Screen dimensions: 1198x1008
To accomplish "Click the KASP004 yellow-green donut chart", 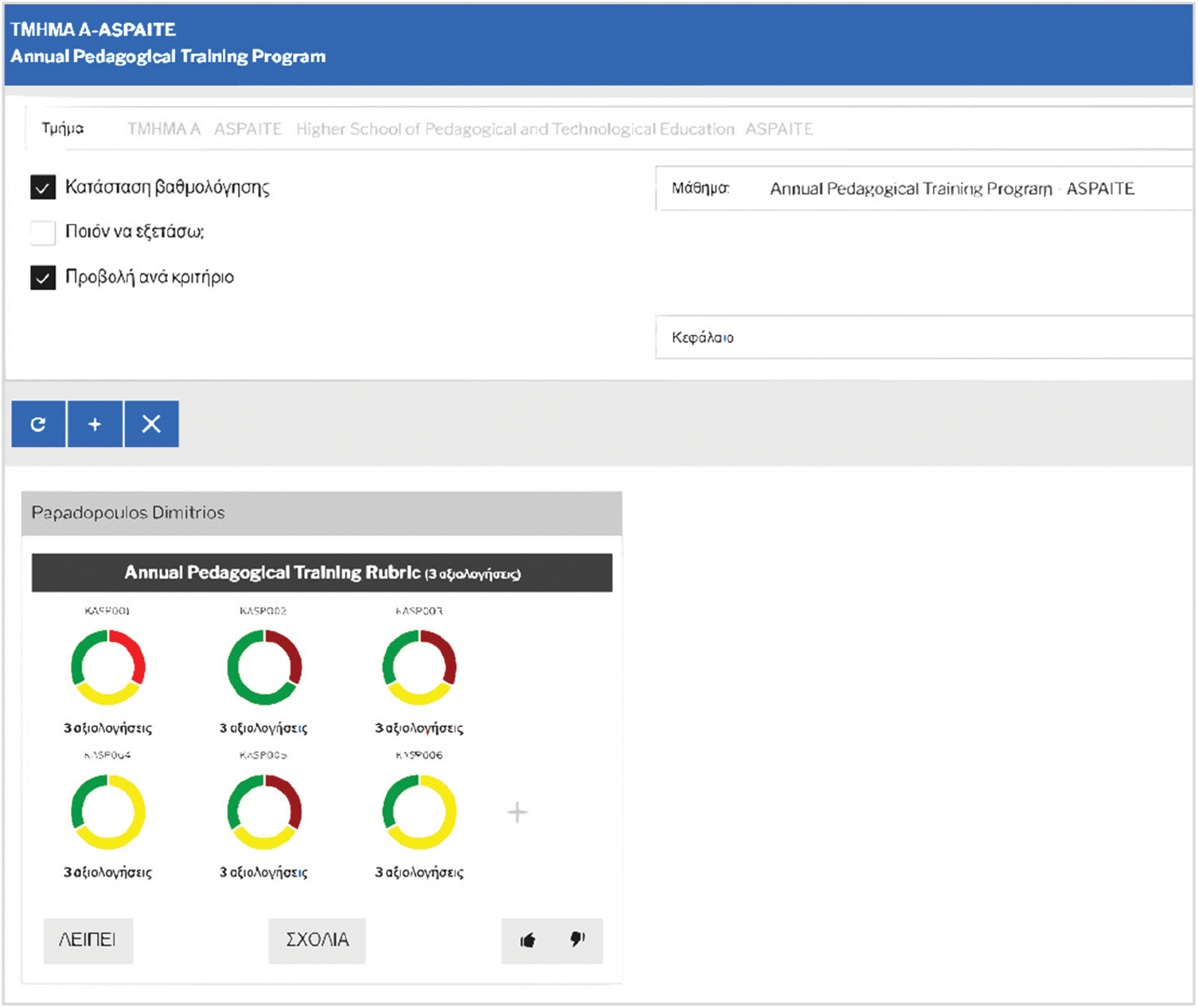I will click(107, 812).
